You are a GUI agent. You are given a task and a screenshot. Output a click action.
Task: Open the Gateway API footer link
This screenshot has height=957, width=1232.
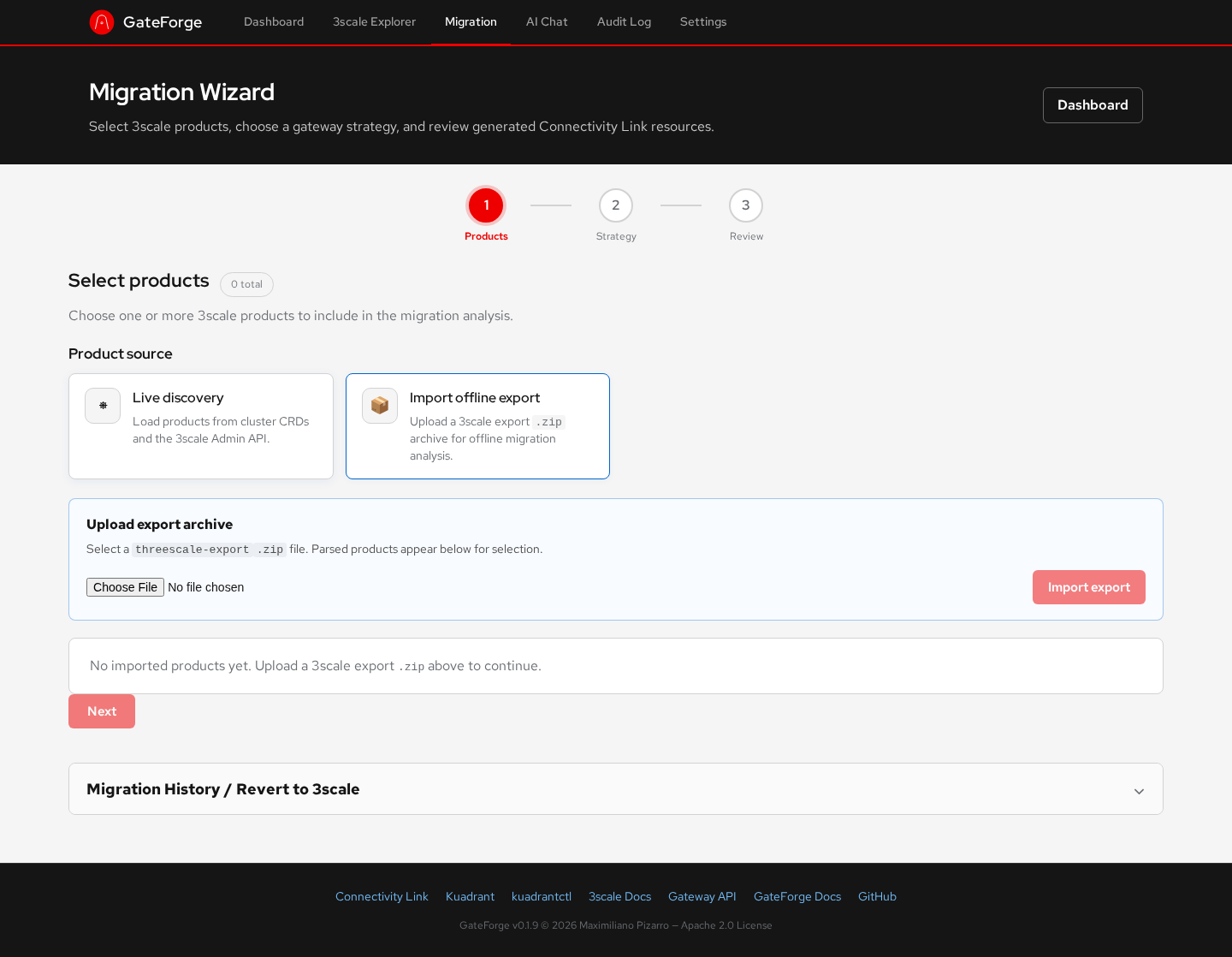coord(702,897)
